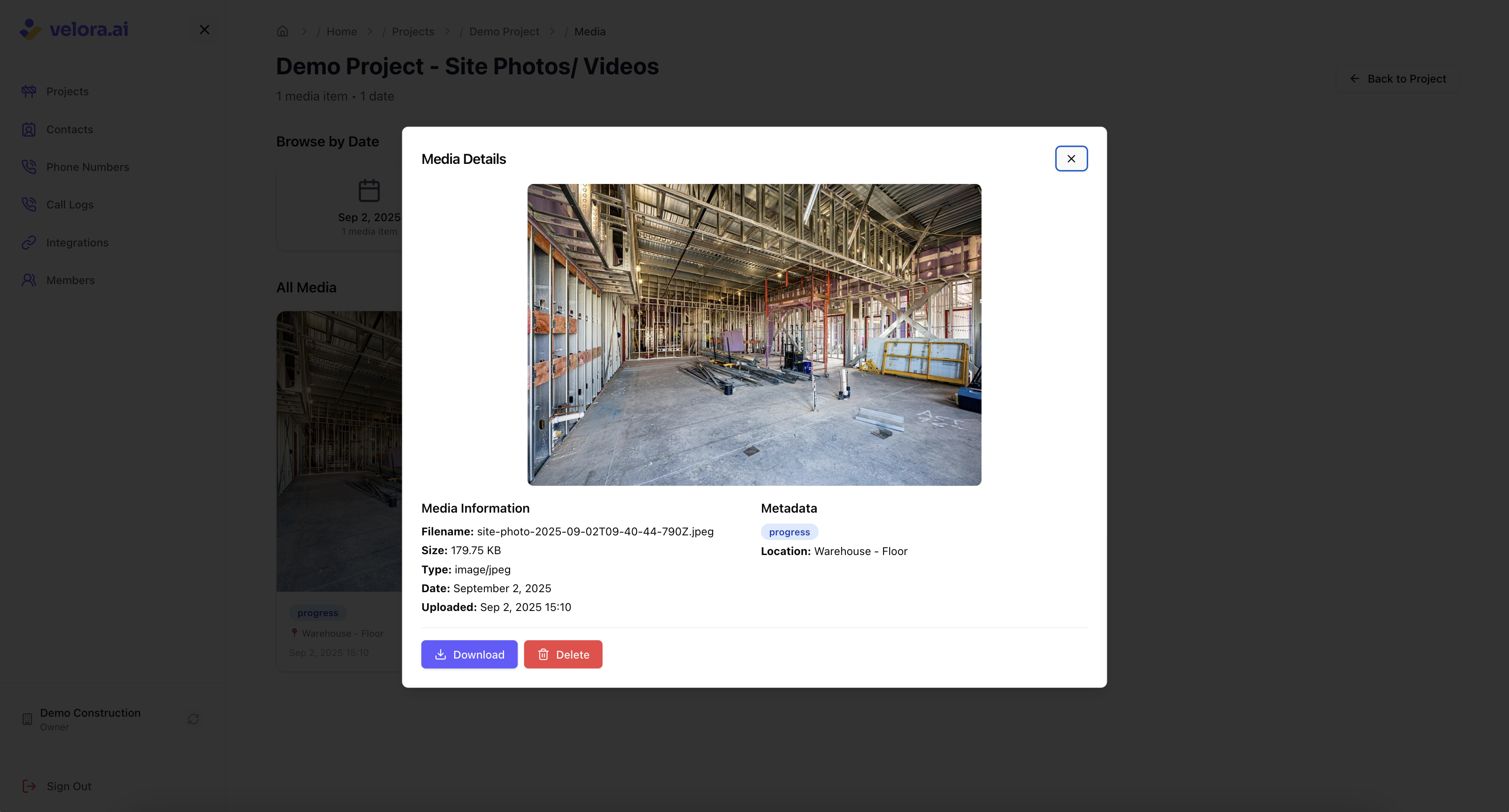Click the velora.ai logo

tap(74, 29)
